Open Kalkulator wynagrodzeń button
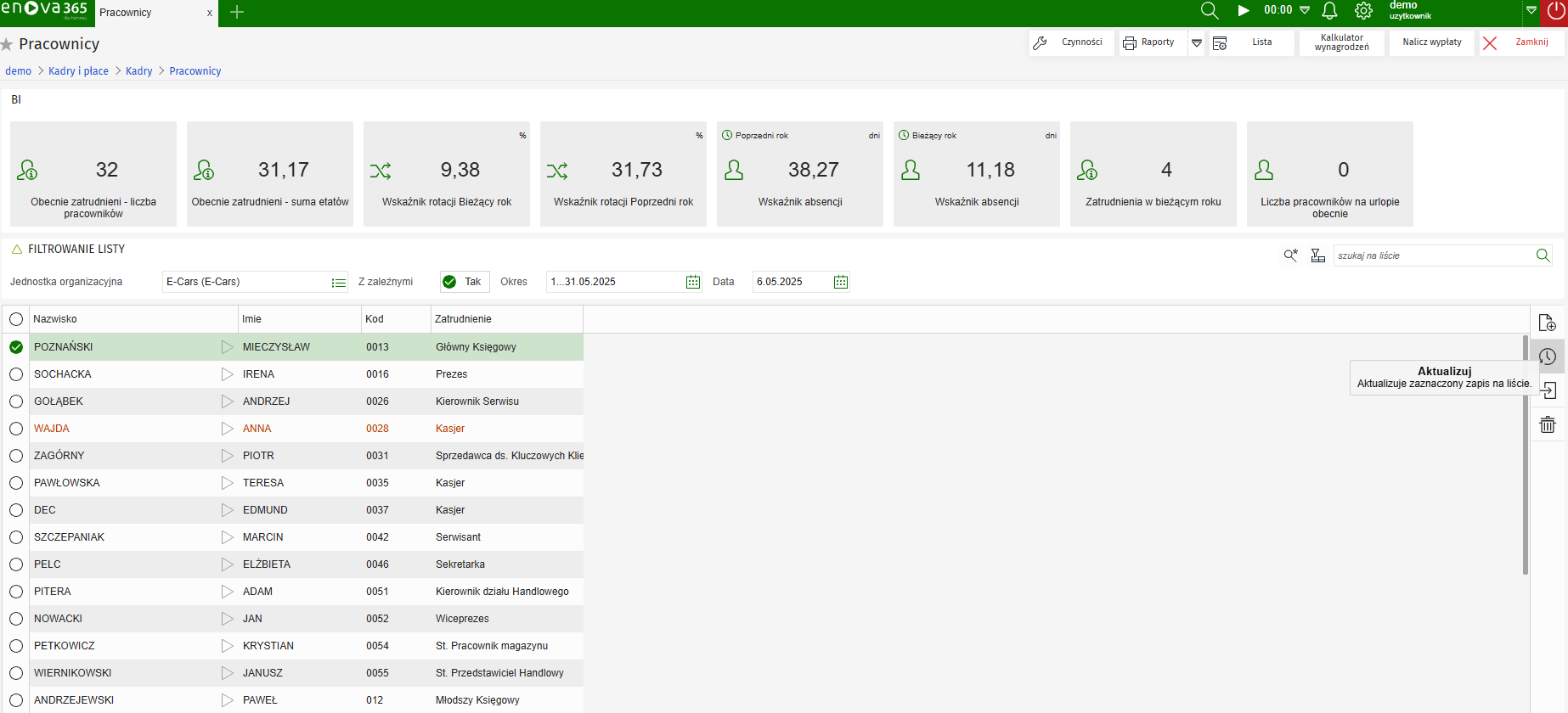Screen dimensions: 1568x713 (x=1341, y=42)
